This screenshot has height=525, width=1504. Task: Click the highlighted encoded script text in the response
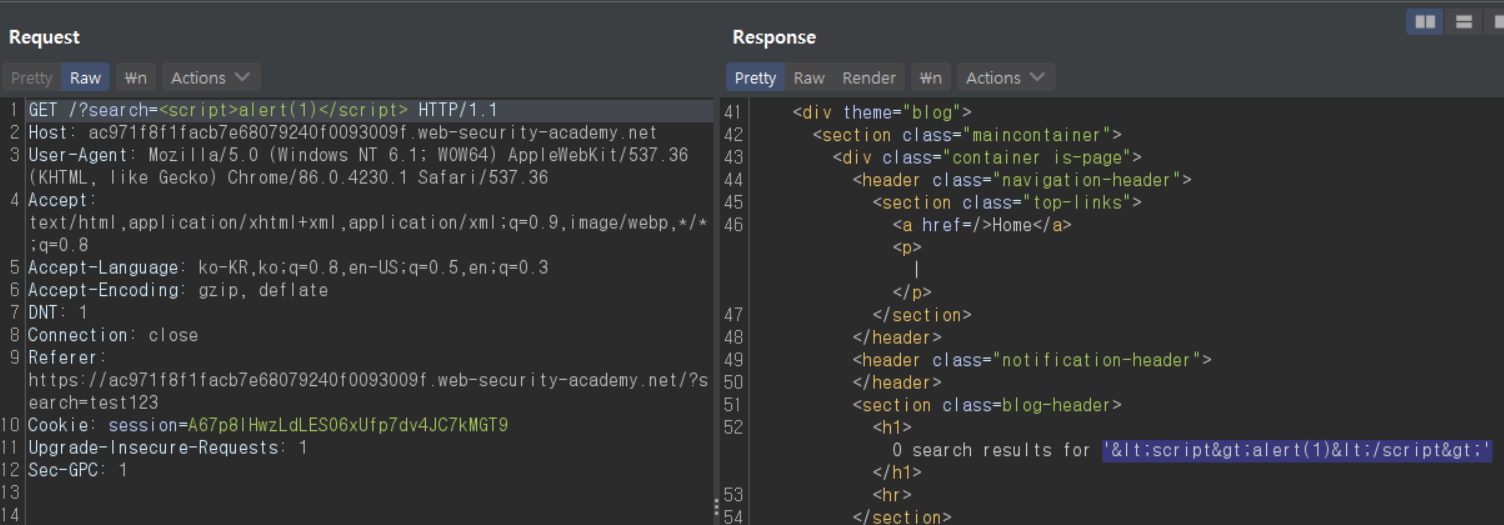pyautogui.click(x=1297, y=450)
